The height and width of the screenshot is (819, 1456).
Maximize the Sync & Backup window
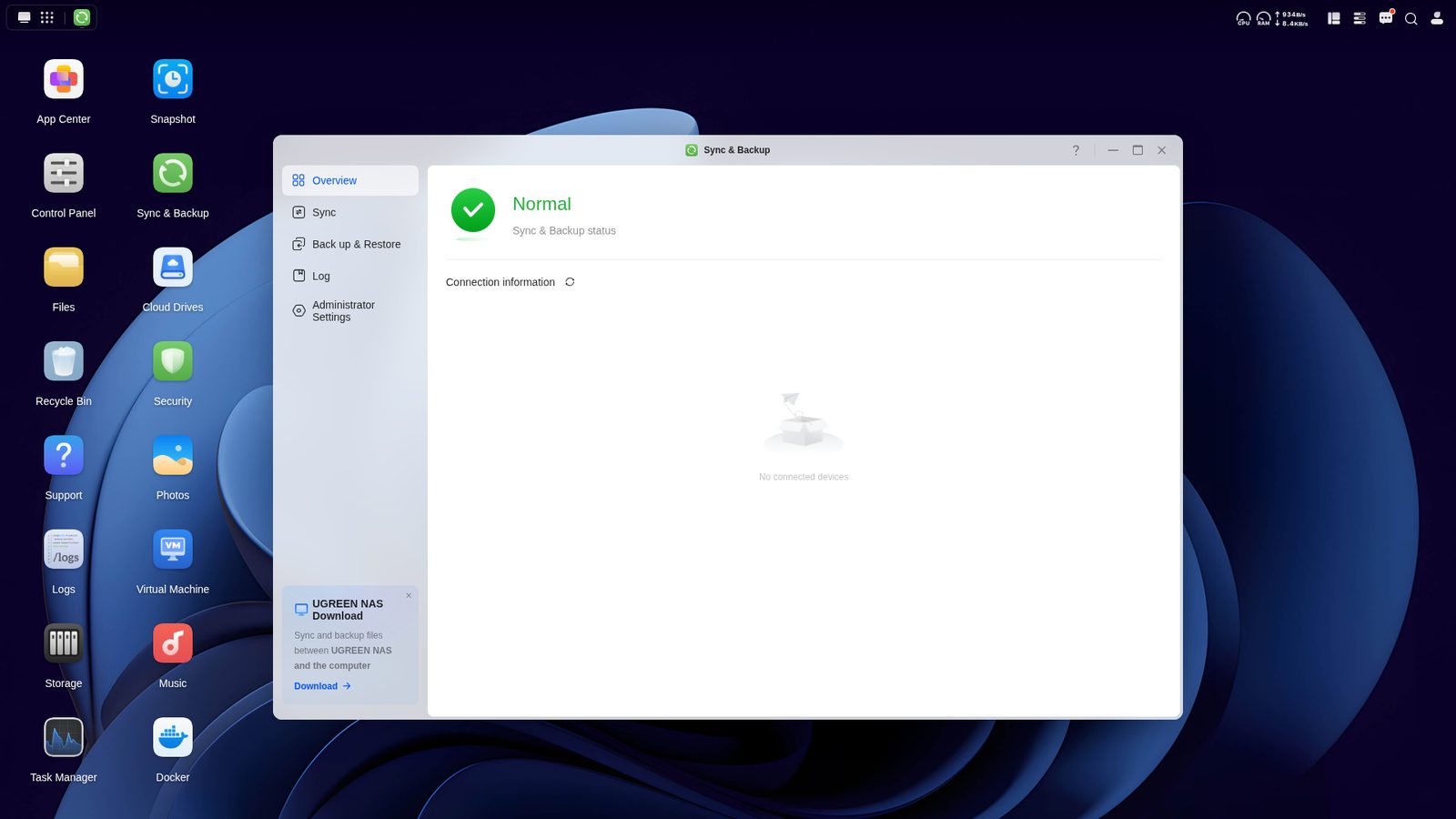click(1137, 150)
